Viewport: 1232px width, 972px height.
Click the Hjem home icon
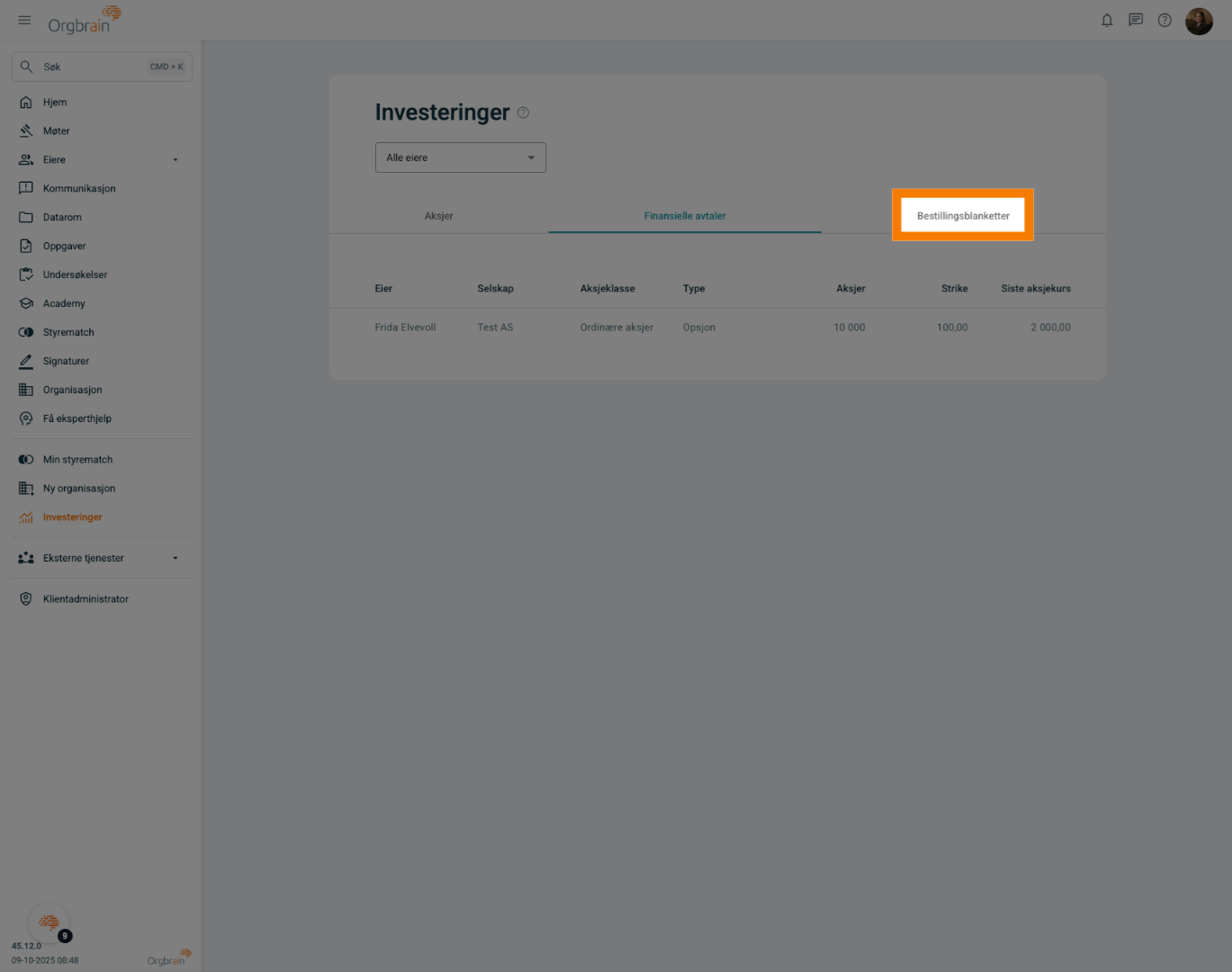pyautogui.click(x=26, y=103)
